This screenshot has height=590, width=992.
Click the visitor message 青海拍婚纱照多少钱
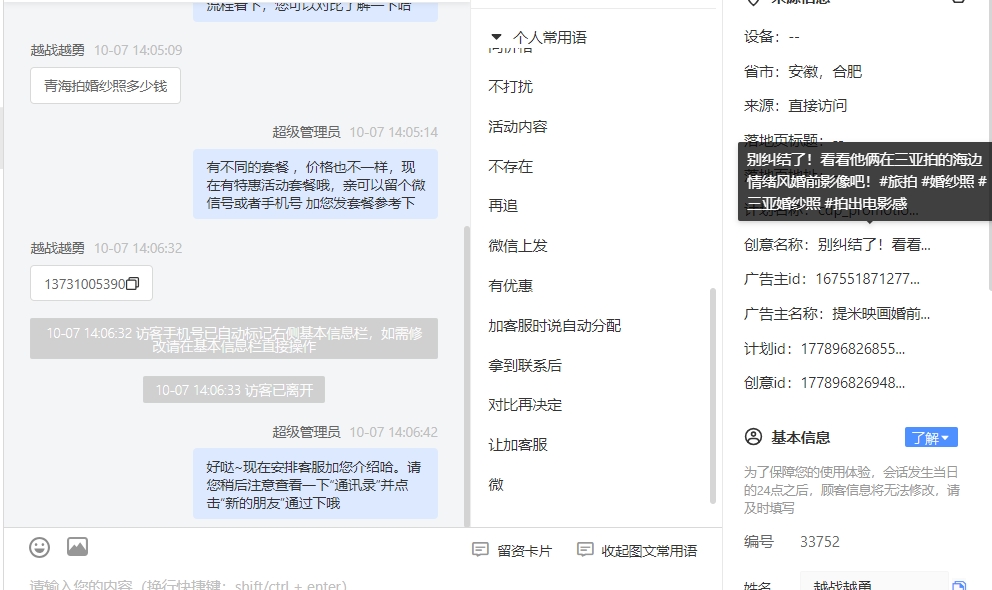click(x=106, y=85)
